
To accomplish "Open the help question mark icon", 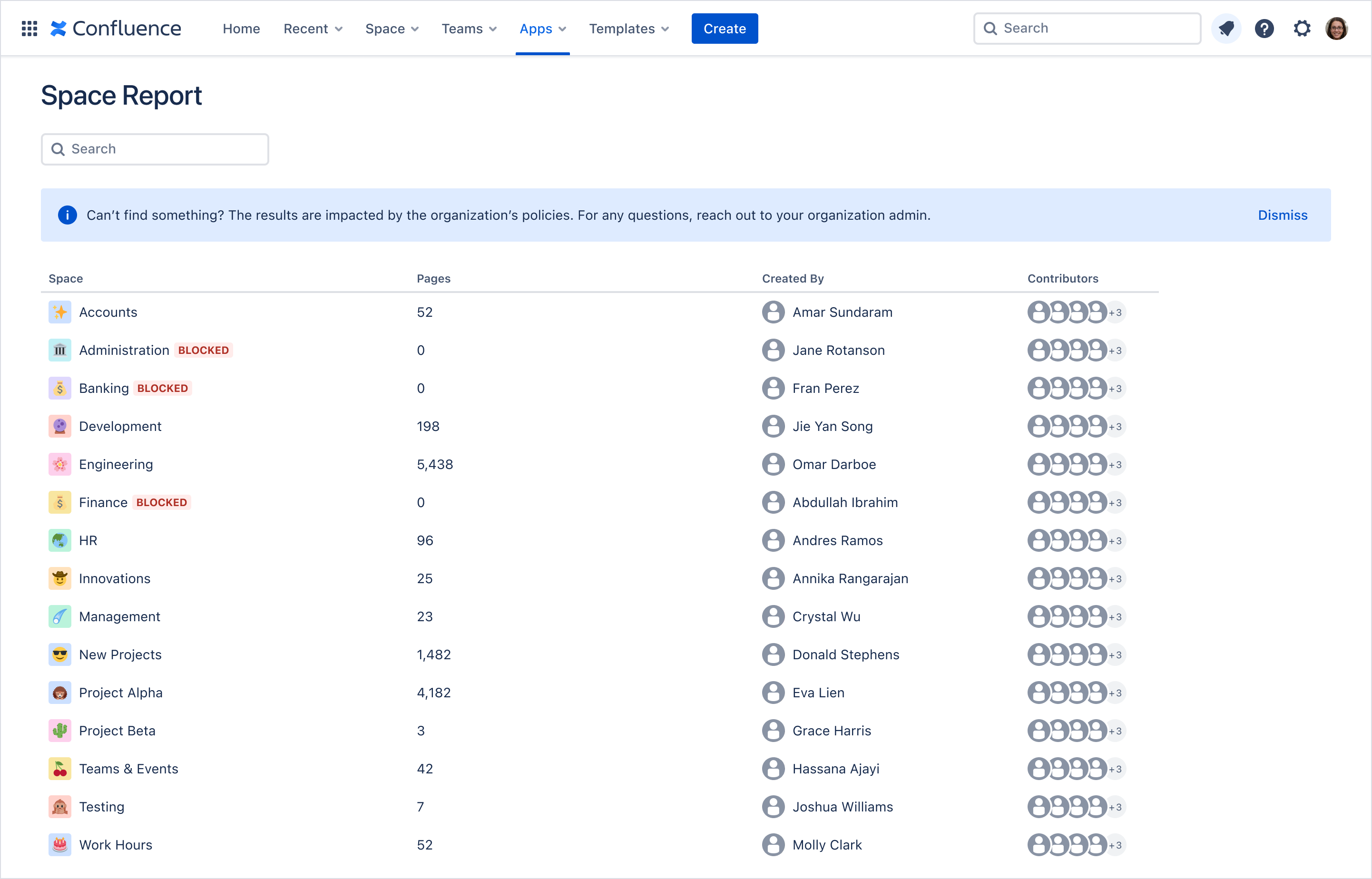I will (x=1264, y=29).
